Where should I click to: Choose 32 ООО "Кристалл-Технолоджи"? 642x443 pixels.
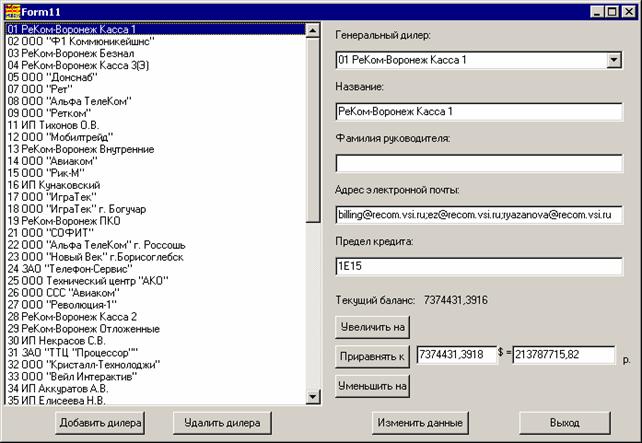coord(156,365)
